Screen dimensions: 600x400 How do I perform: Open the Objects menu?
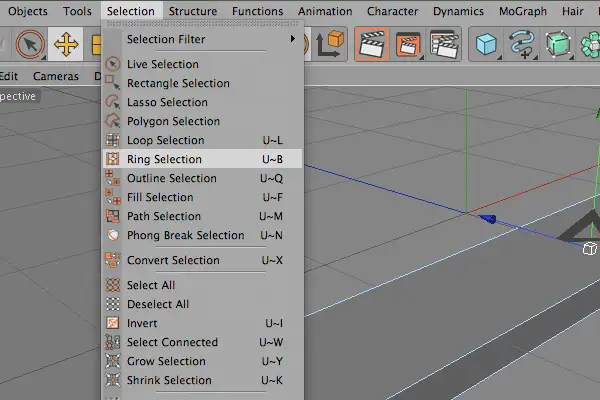point(28,11)
